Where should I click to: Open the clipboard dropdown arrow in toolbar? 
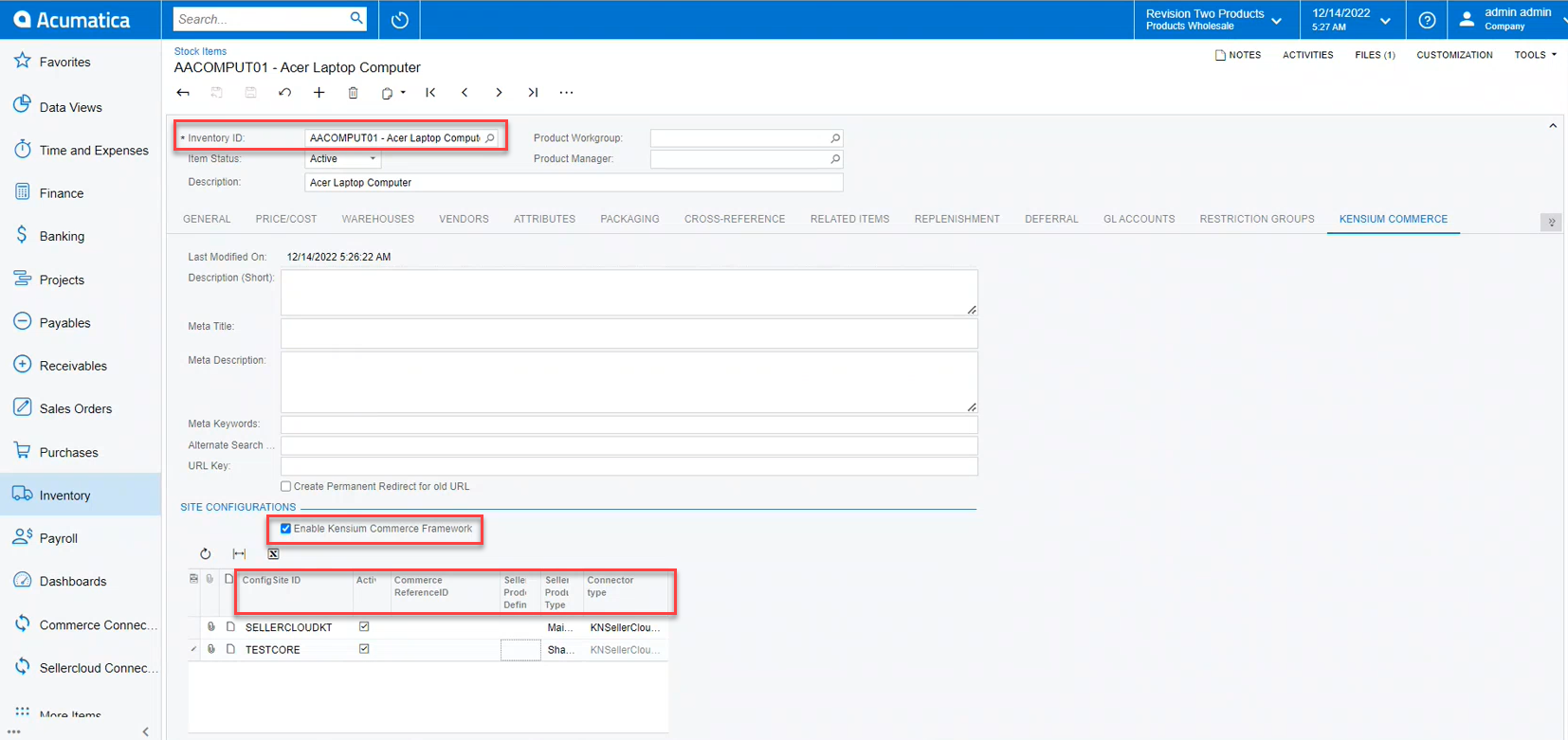403,93
